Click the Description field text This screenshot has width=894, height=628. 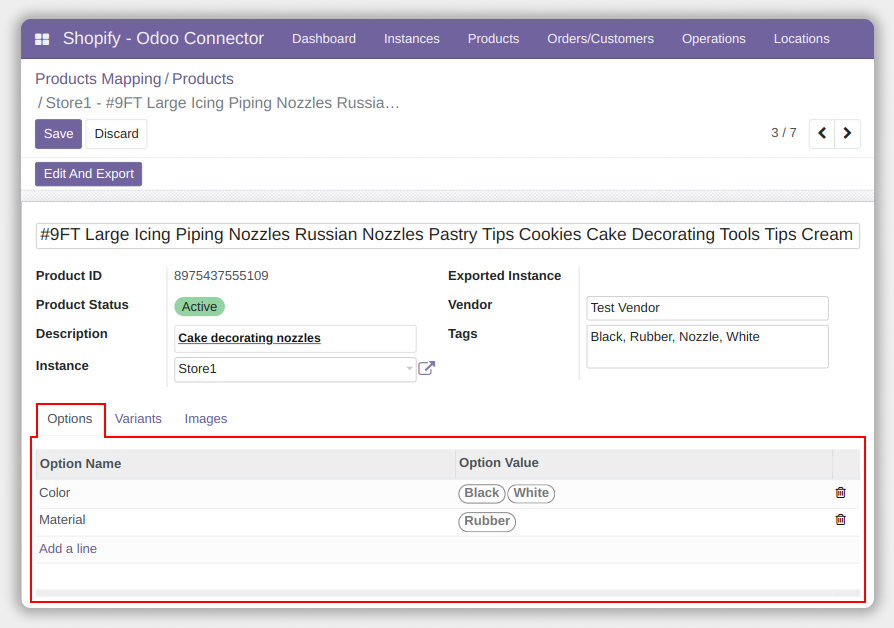tap(249, 338)
